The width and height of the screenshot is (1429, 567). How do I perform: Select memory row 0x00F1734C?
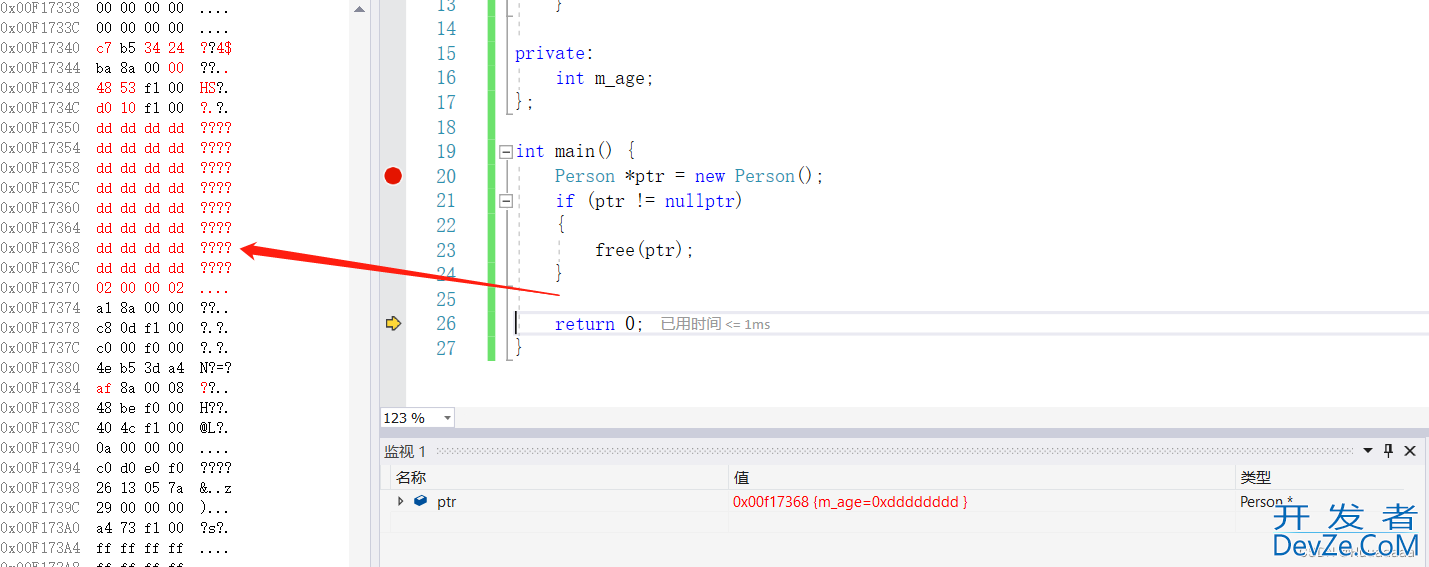coord(114,108)
